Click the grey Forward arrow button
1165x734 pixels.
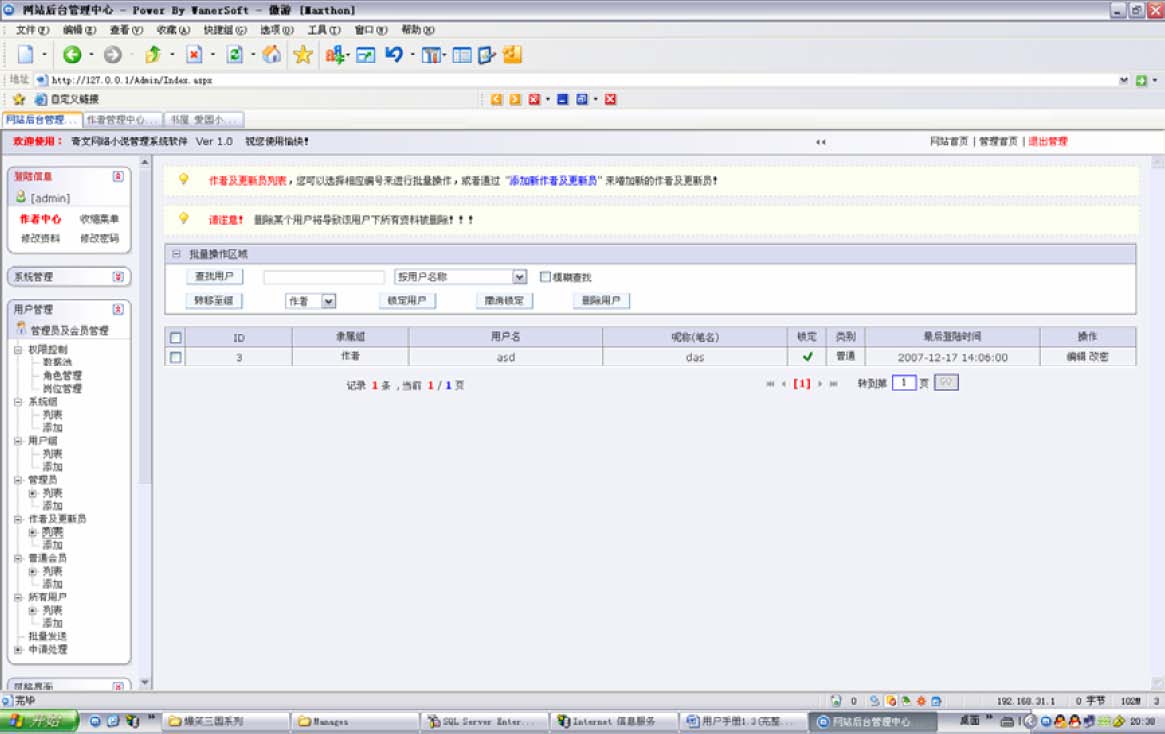(112, 54)
